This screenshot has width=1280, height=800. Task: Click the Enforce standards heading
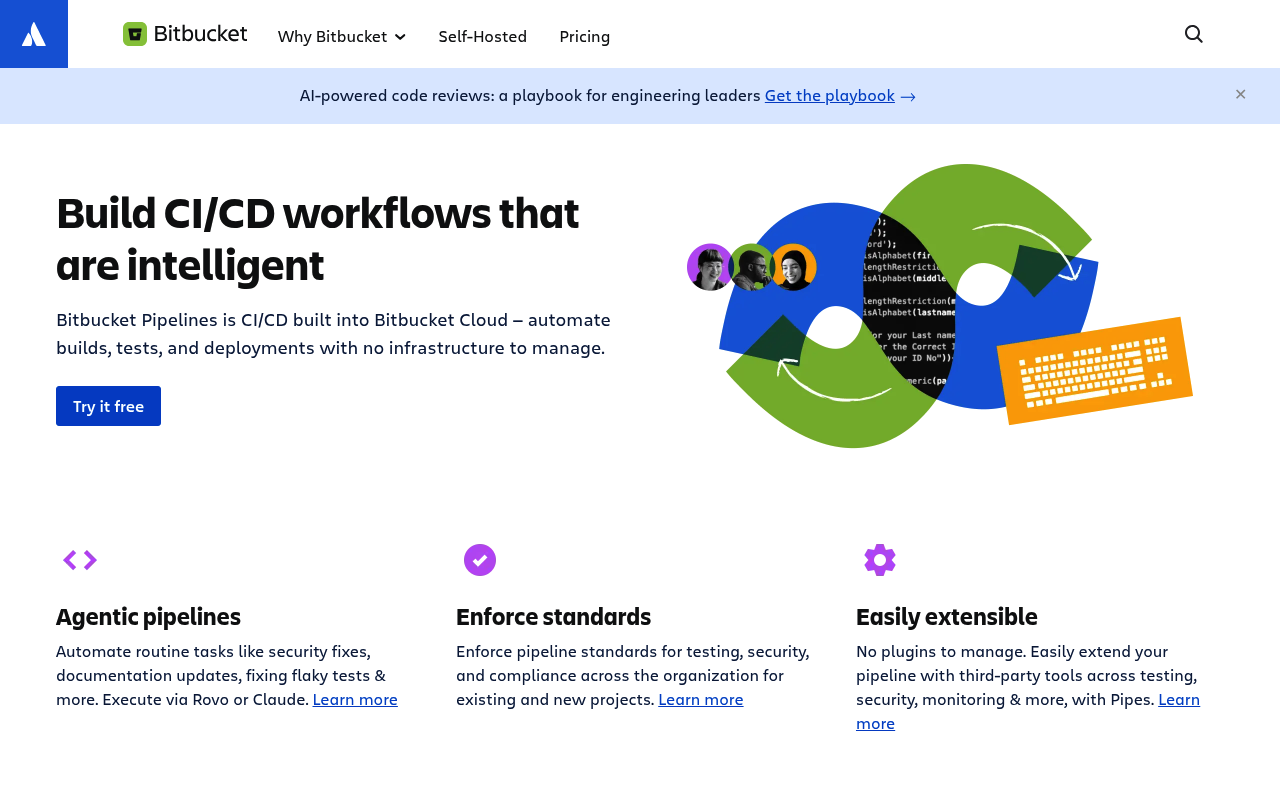pos(553,616)
